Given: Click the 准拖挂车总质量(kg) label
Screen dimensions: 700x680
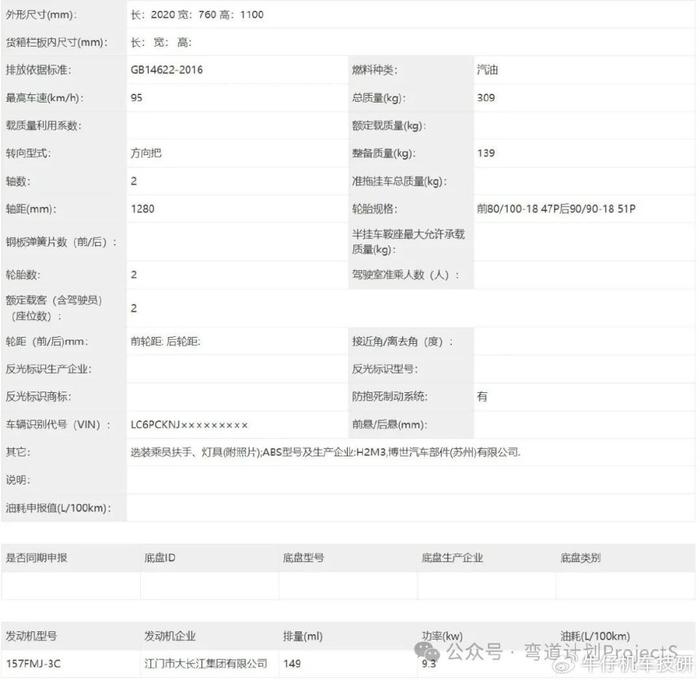Looking at the screenshot, I should [399, 181].
